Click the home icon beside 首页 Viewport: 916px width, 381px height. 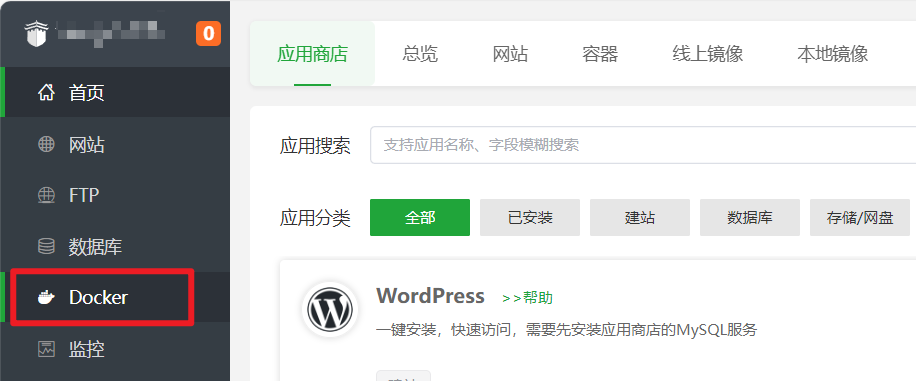(46, 92)
